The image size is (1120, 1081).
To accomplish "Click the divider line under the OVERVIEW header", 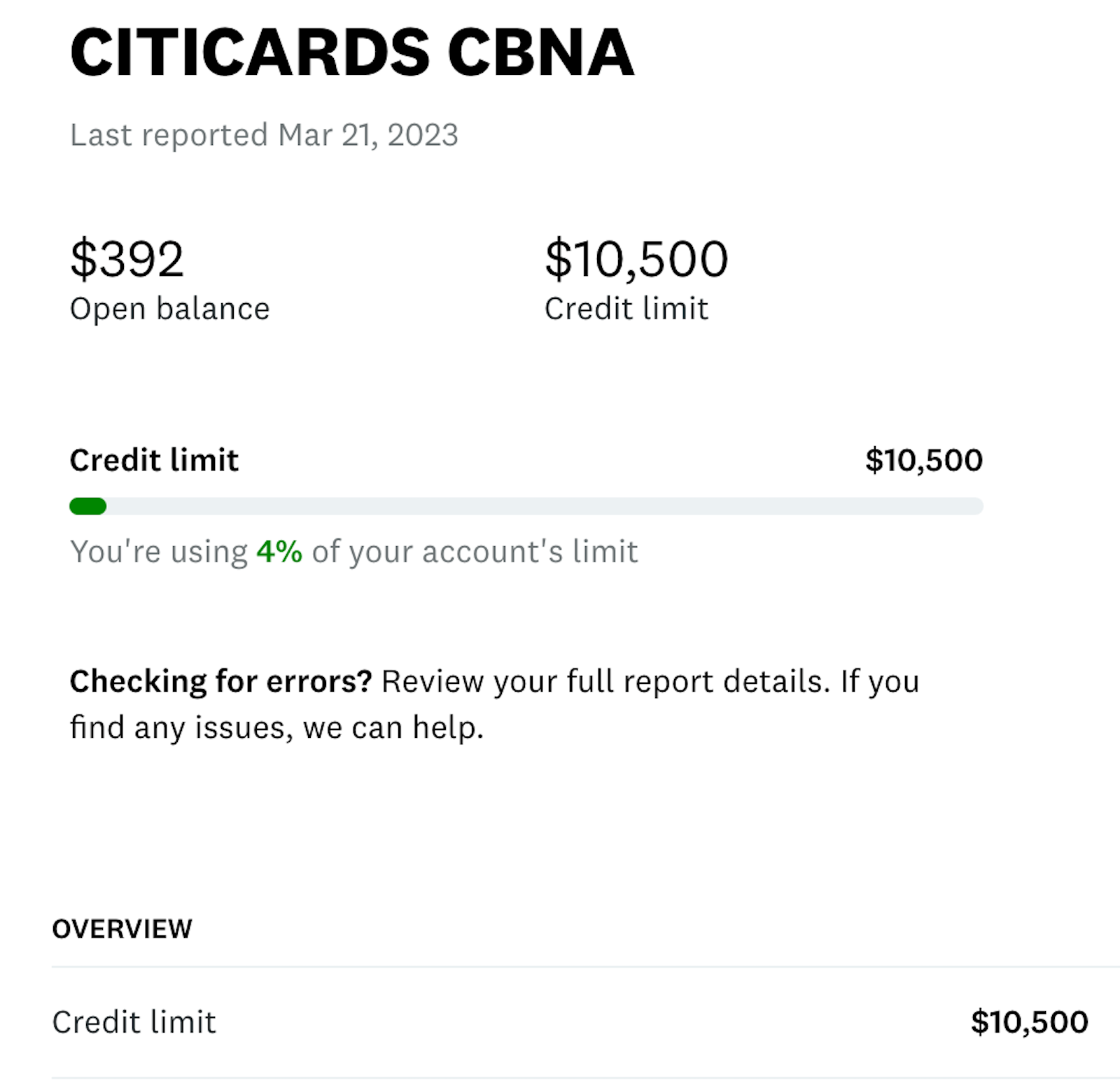I will pos(586,967).
